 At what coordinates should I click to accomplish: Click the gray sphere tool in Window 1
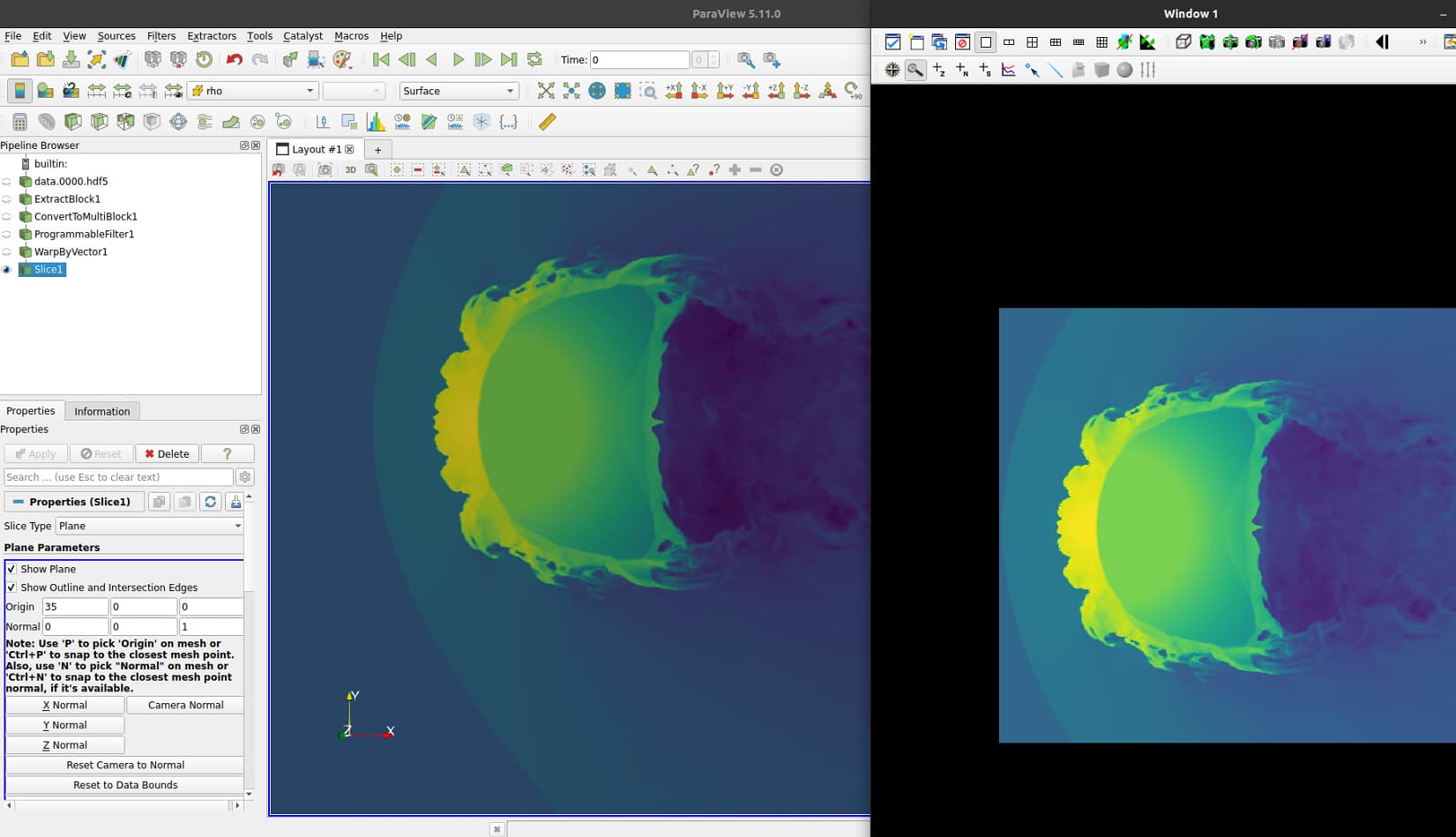(1124, 70)
